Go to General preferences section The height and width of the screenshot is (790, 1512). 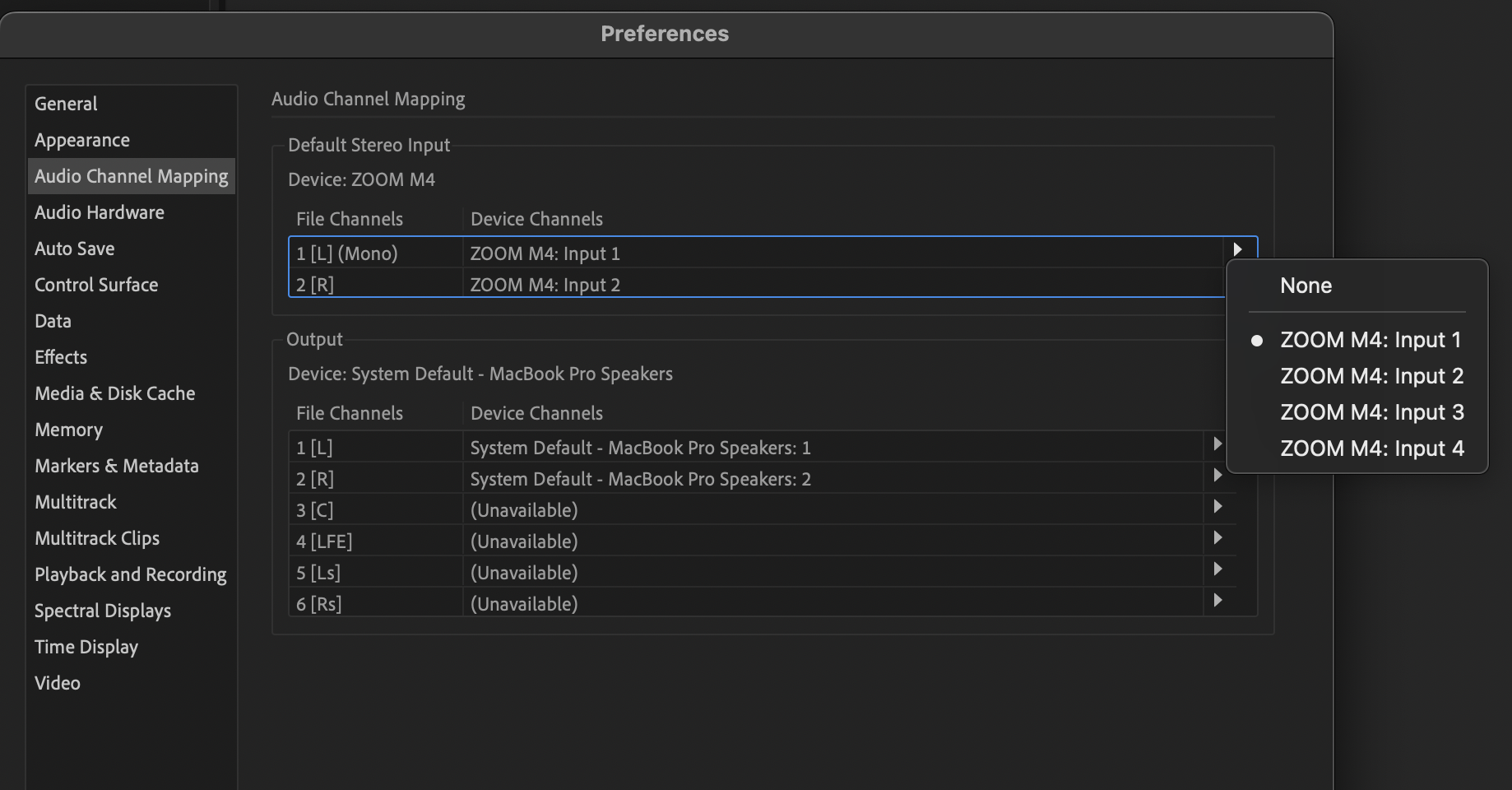coord(66,104)
